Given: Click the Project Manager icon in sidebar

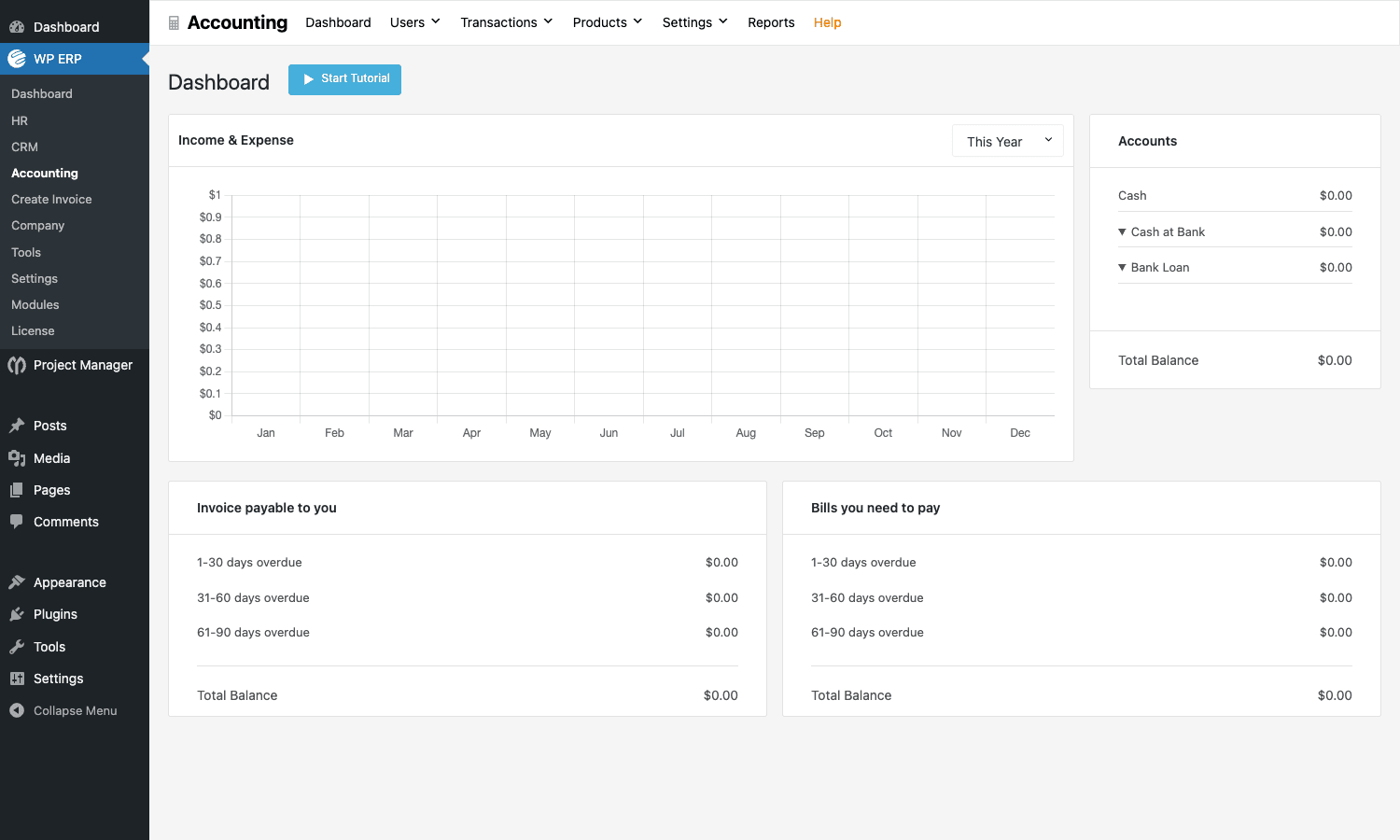Looking at the screenshot, I should (17, 365).
